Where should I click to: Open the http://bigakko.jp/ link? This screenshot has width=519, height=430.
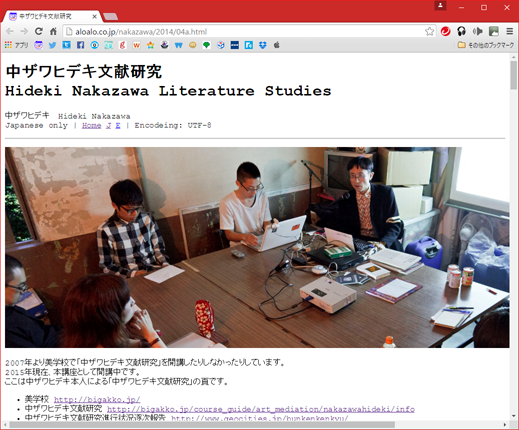click(97, 399)
